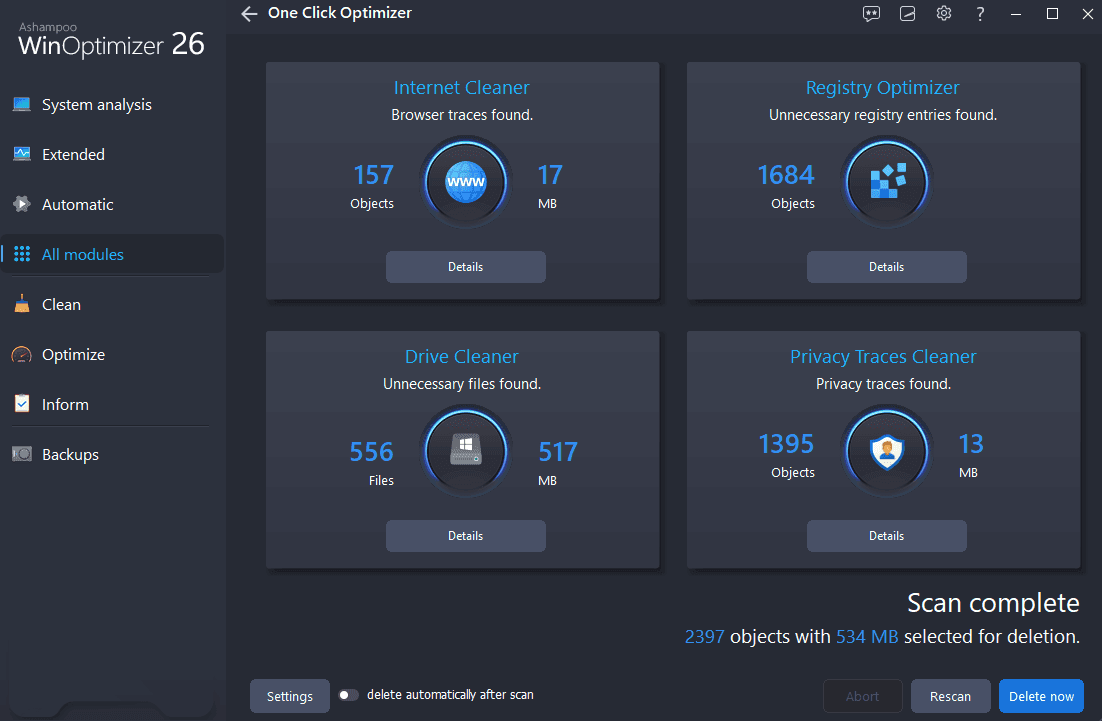Start deletion with the Delete now button
This screenshot has height=721, width=1102.
(1040, 695)
